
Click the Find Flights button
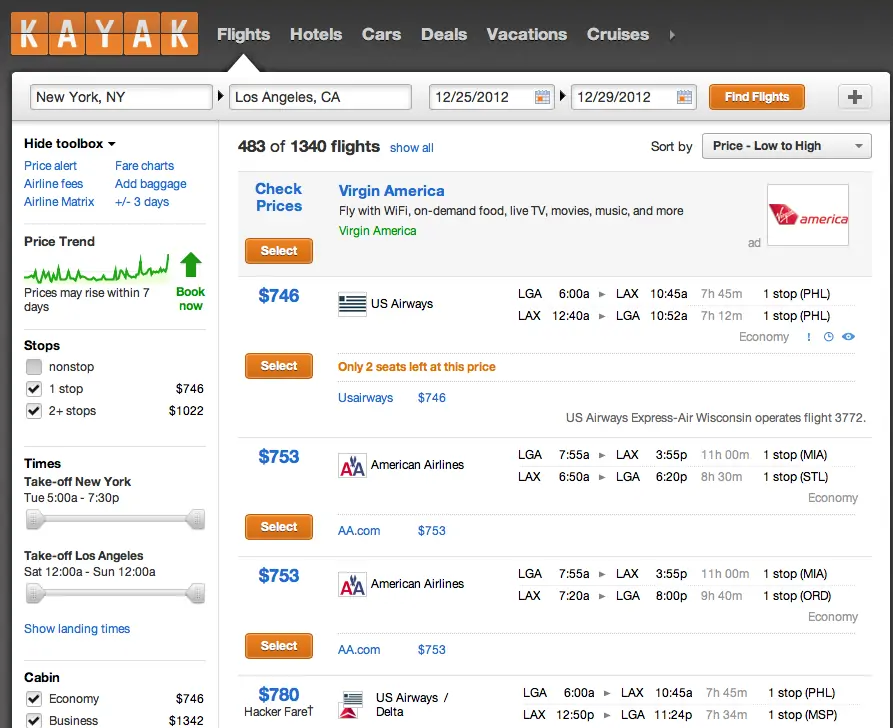click(x=757, y=97)
